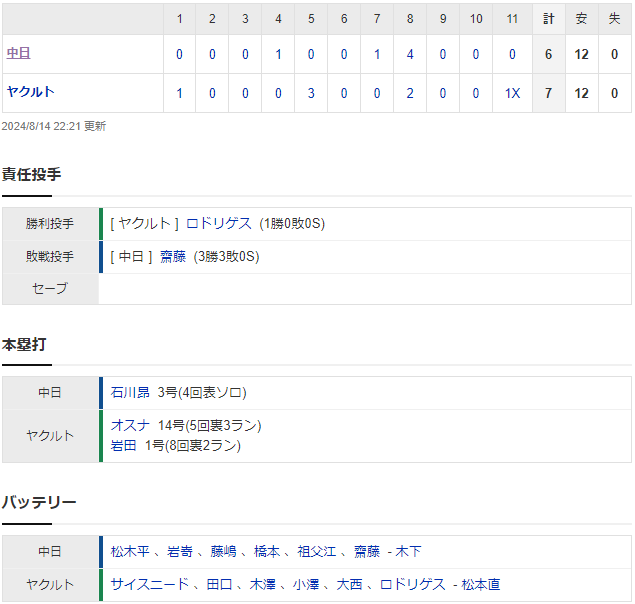Viewport: 635px width, 604px height.
Task: Open the ヤクルト team link in scoreboard
Action: coord(30,92)
